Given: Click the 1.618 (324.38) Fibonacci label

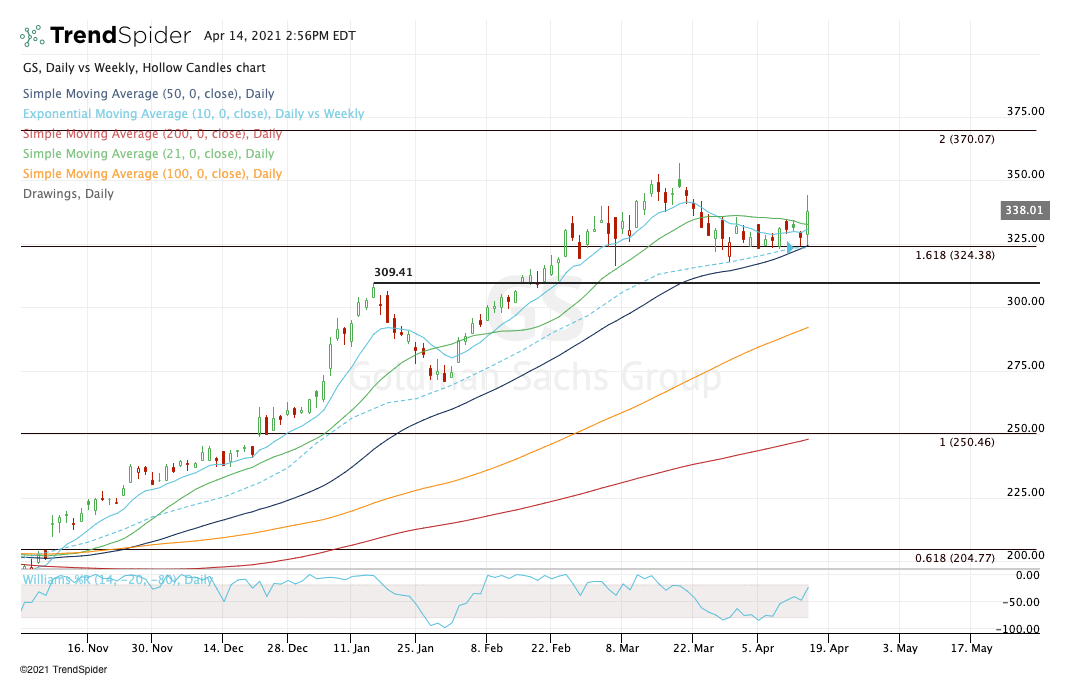Looking at the screenshot, I should click(955, 255).
